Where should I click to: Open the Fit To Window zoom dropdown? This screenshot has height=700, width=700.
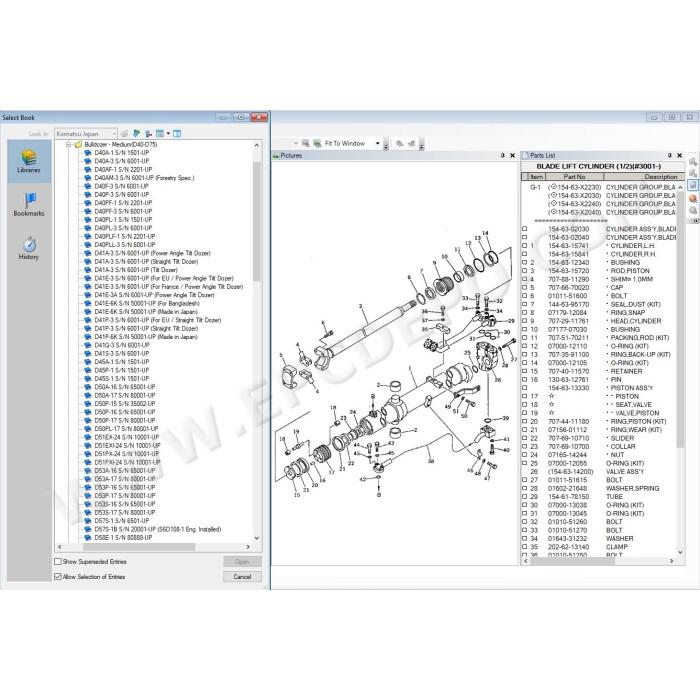(378, 143)
